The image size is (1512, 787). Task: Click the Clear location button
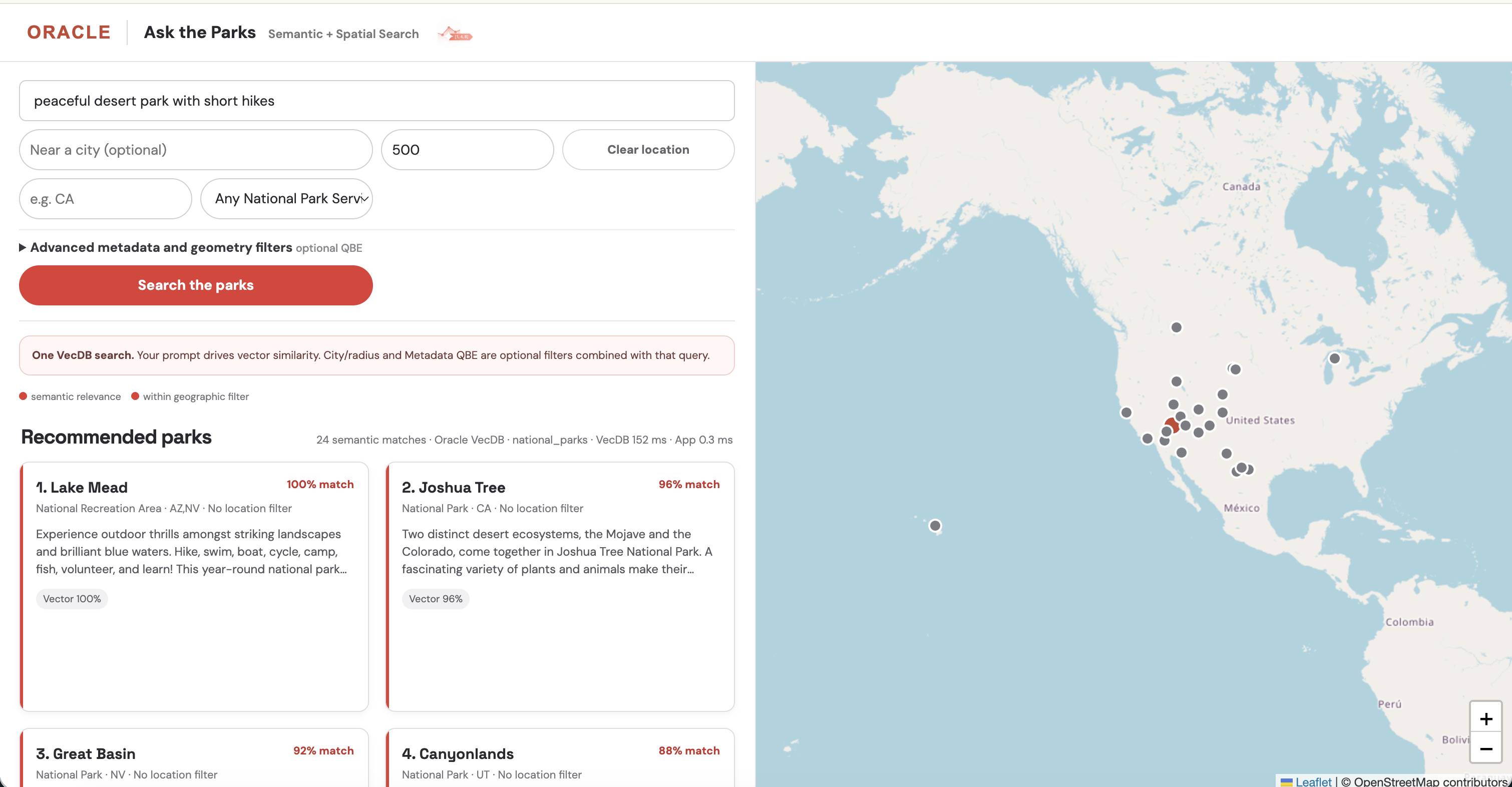(648, 150)
